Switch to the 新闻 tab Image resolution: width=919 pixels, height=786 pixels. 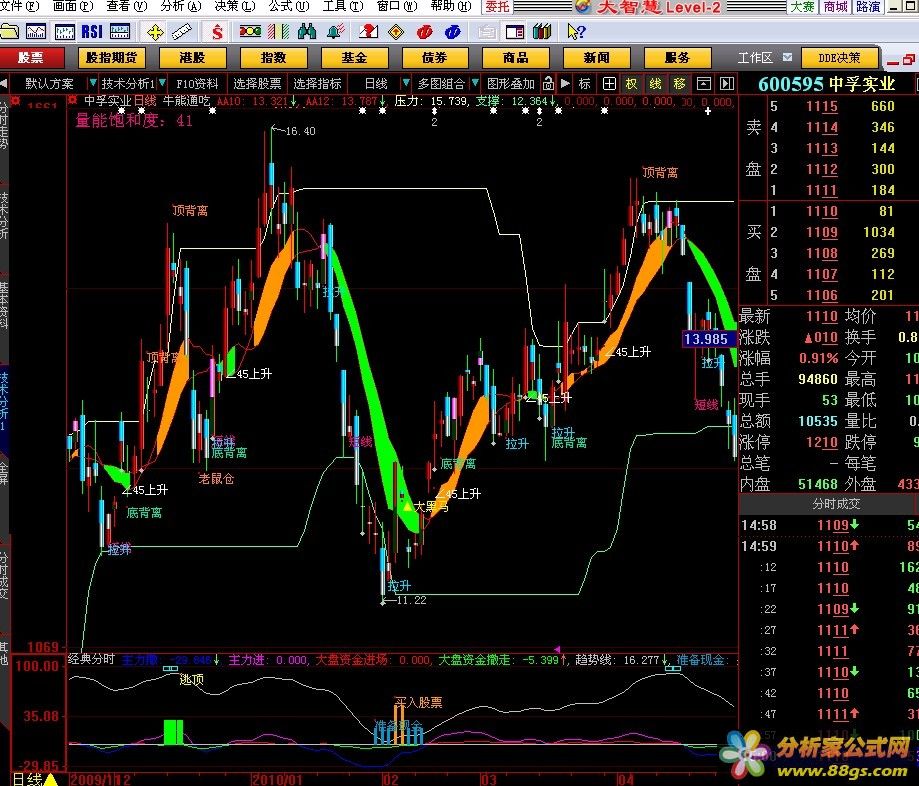point(597,57)
